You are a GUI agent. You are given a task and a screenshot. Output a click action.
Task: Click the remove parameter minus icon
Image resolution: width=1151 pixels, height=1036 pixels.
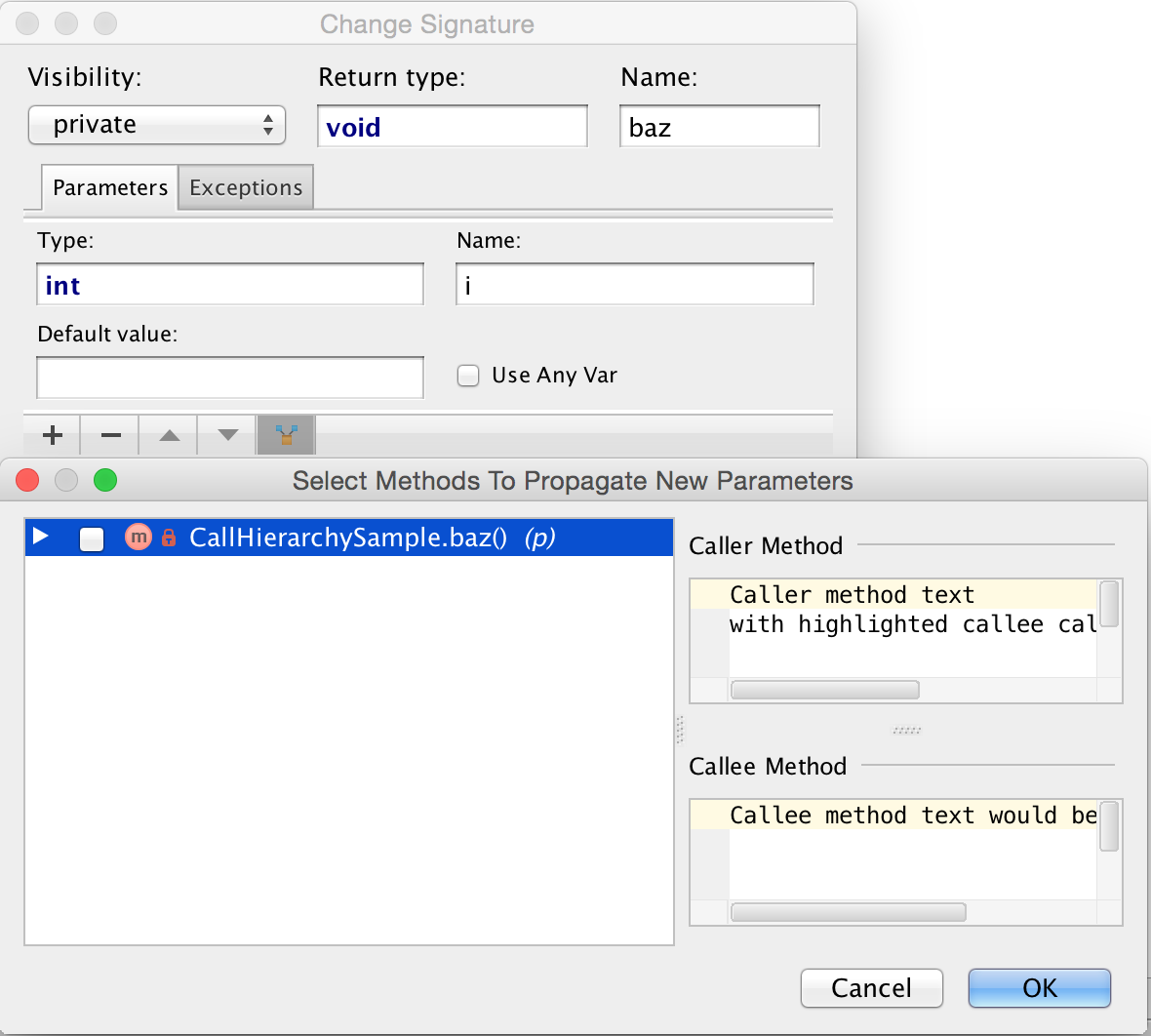pos(111,435)
